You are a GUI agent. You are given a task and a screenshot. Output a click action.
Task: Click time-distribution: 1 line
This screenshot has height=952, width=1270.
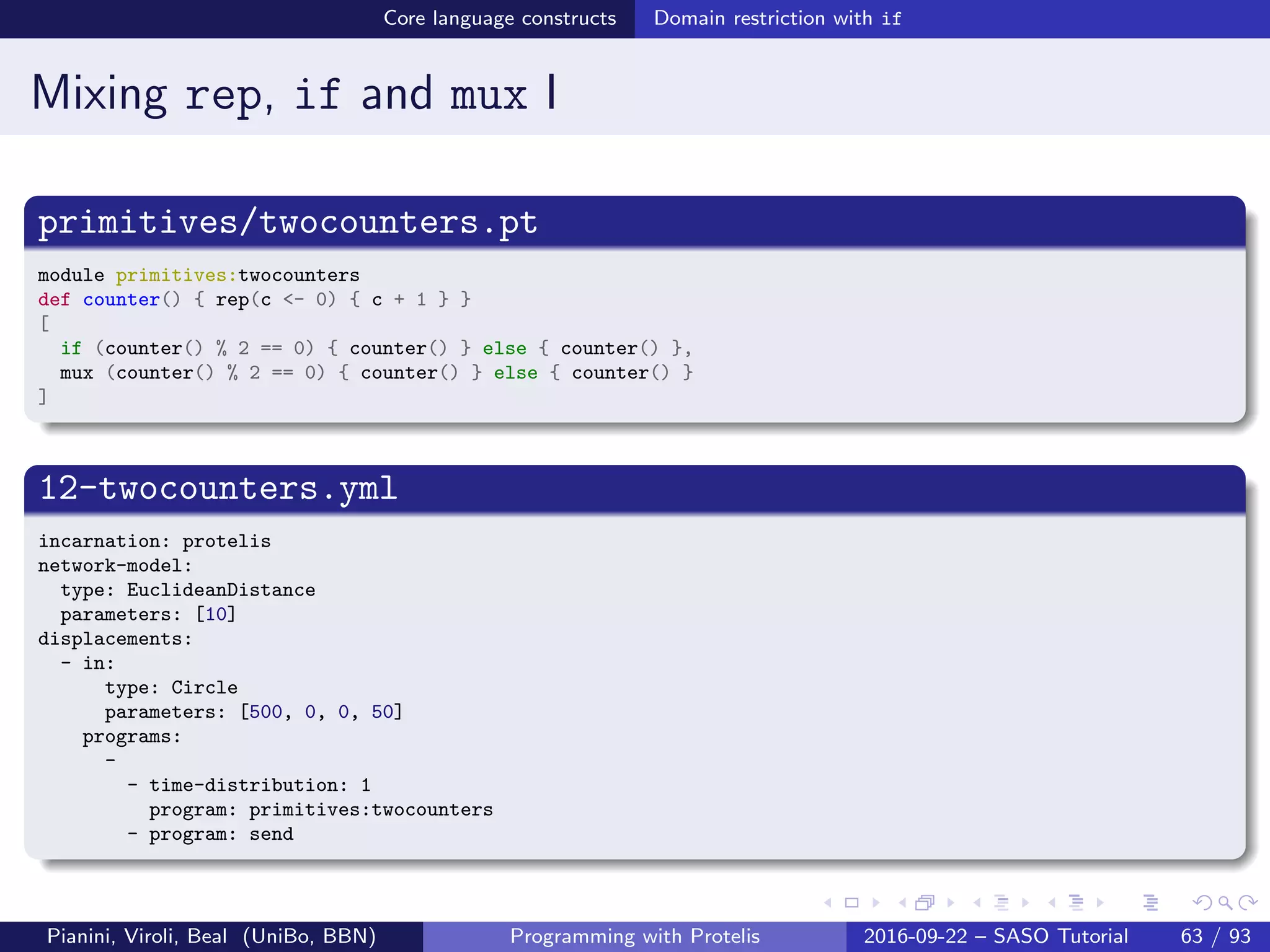(249, 785)
